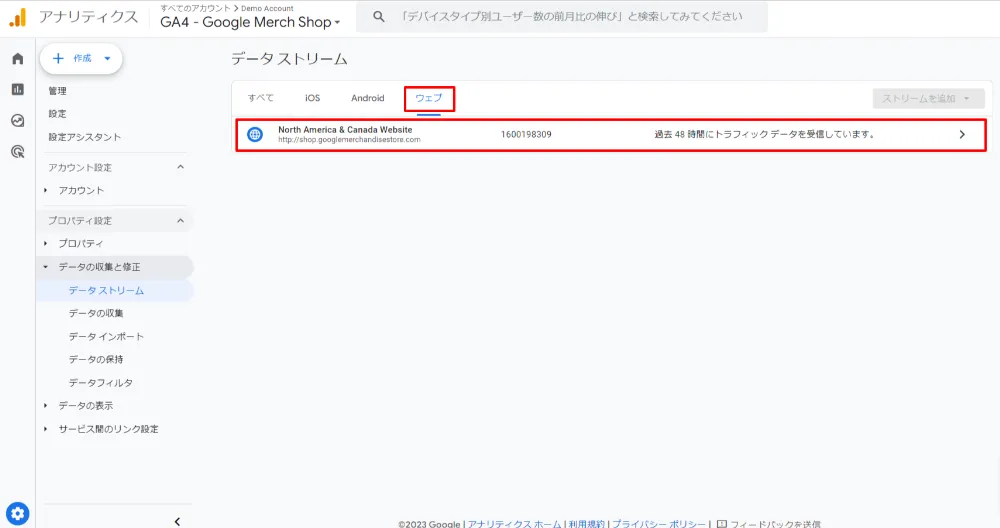Screen dimensions: 1000x528
Task: Click フィードバックを送信 in footer
Action: coord(775,524)
